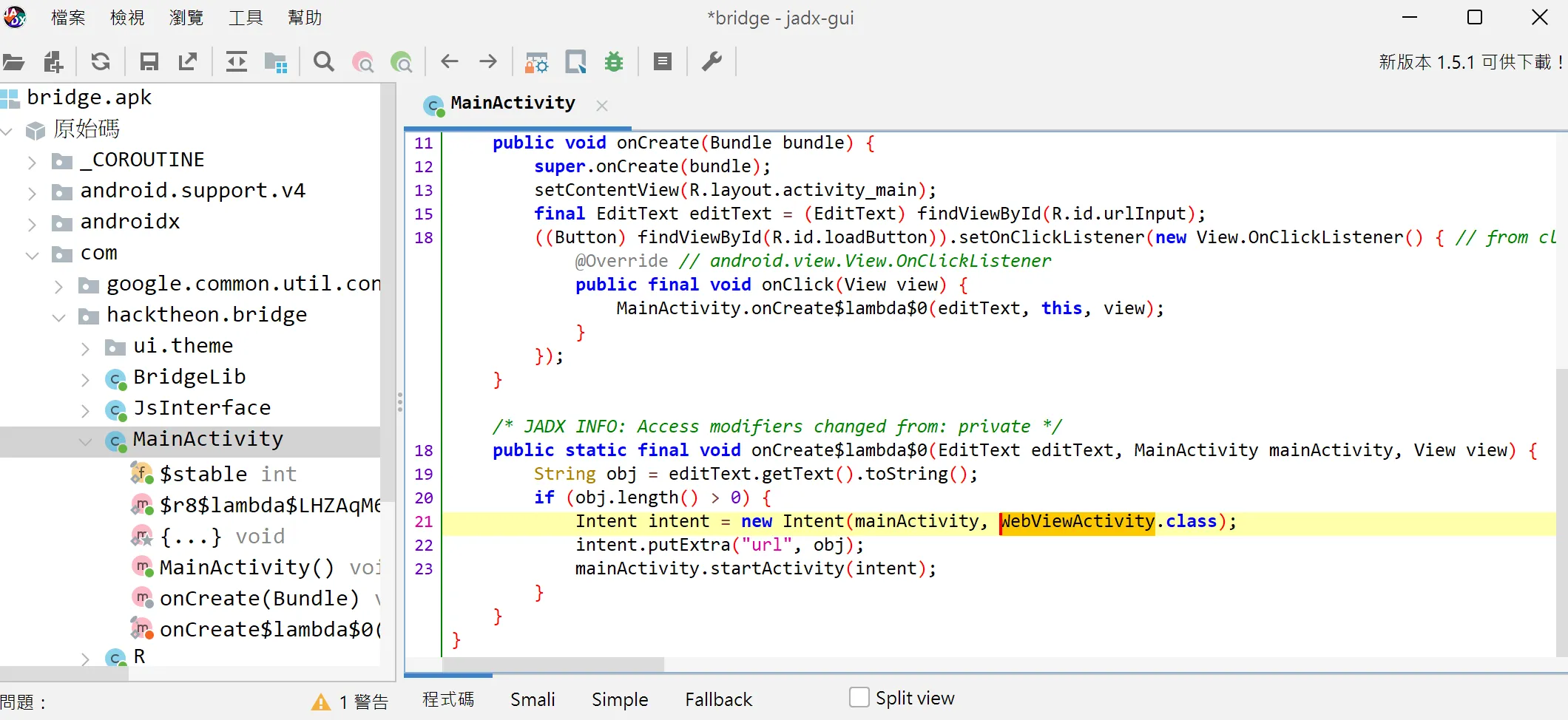Select bridge.apk root in tree
The image size is (1568, 720).
[x=89, y=97]
